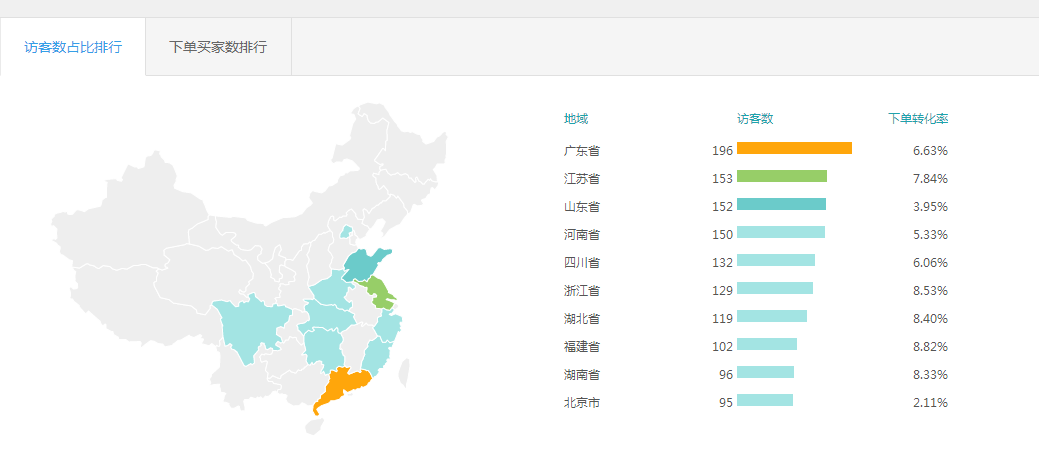Select the 福建省 row label

(x=582, y=347)
